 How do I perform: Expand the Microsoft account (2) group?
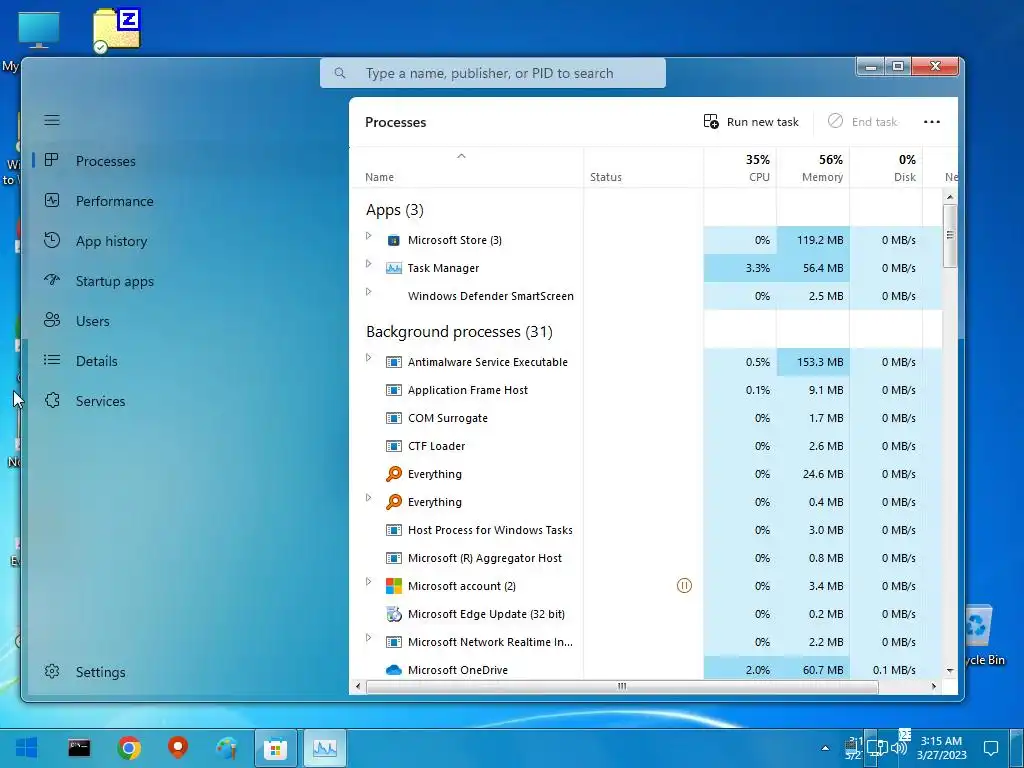[x=368, y=582]
